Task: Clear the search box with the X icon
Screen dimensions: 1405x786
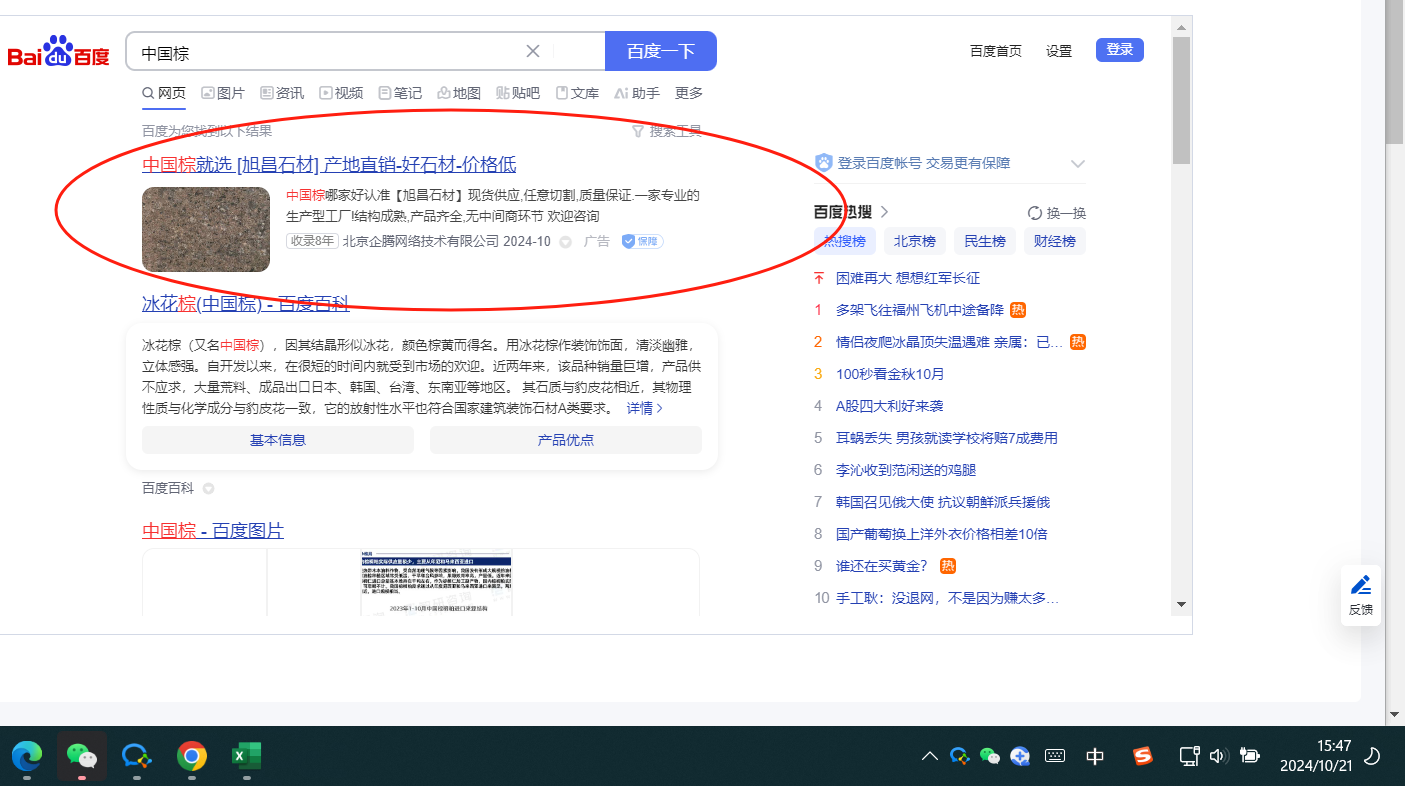Action: point(533,51)
